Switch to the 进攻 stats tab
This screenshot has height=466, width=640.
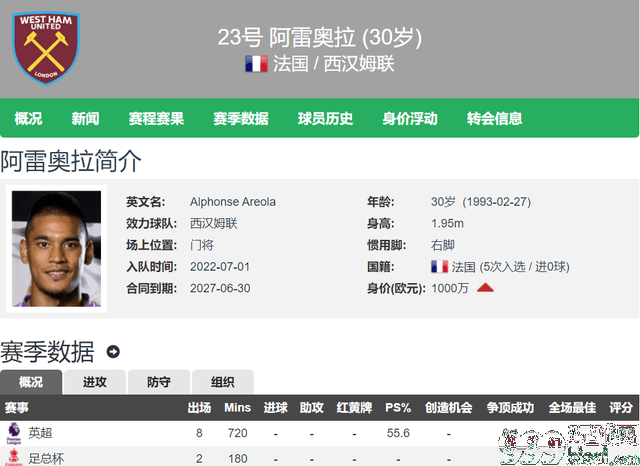pos(95,382)
